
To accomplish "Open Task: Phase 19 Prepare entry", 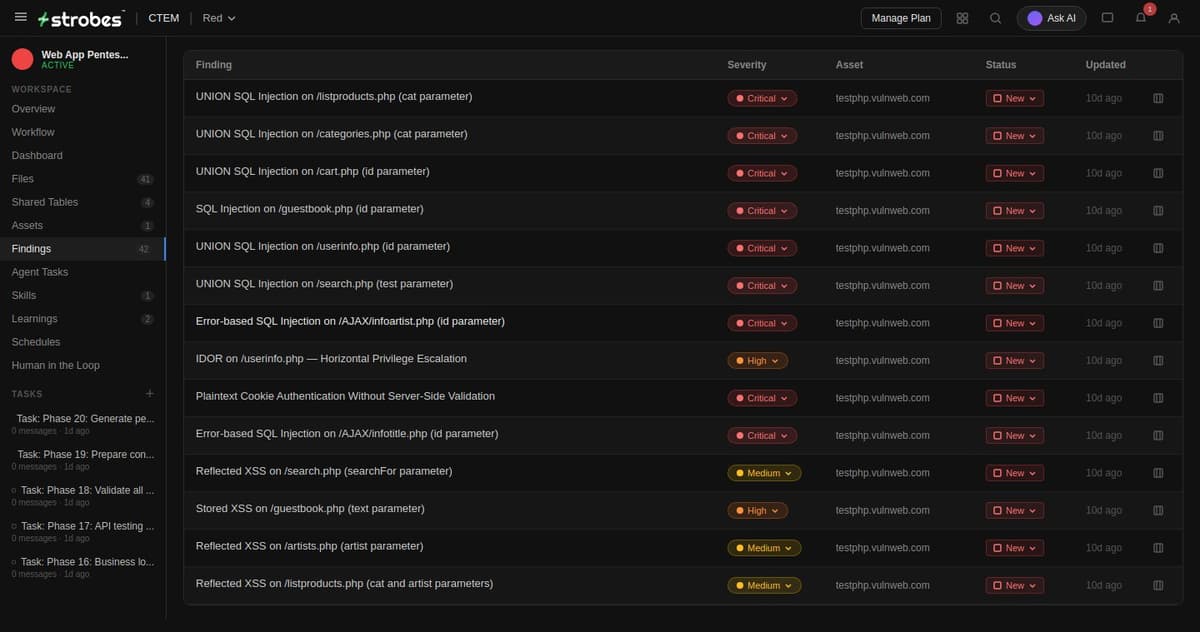I will [83, 460].
